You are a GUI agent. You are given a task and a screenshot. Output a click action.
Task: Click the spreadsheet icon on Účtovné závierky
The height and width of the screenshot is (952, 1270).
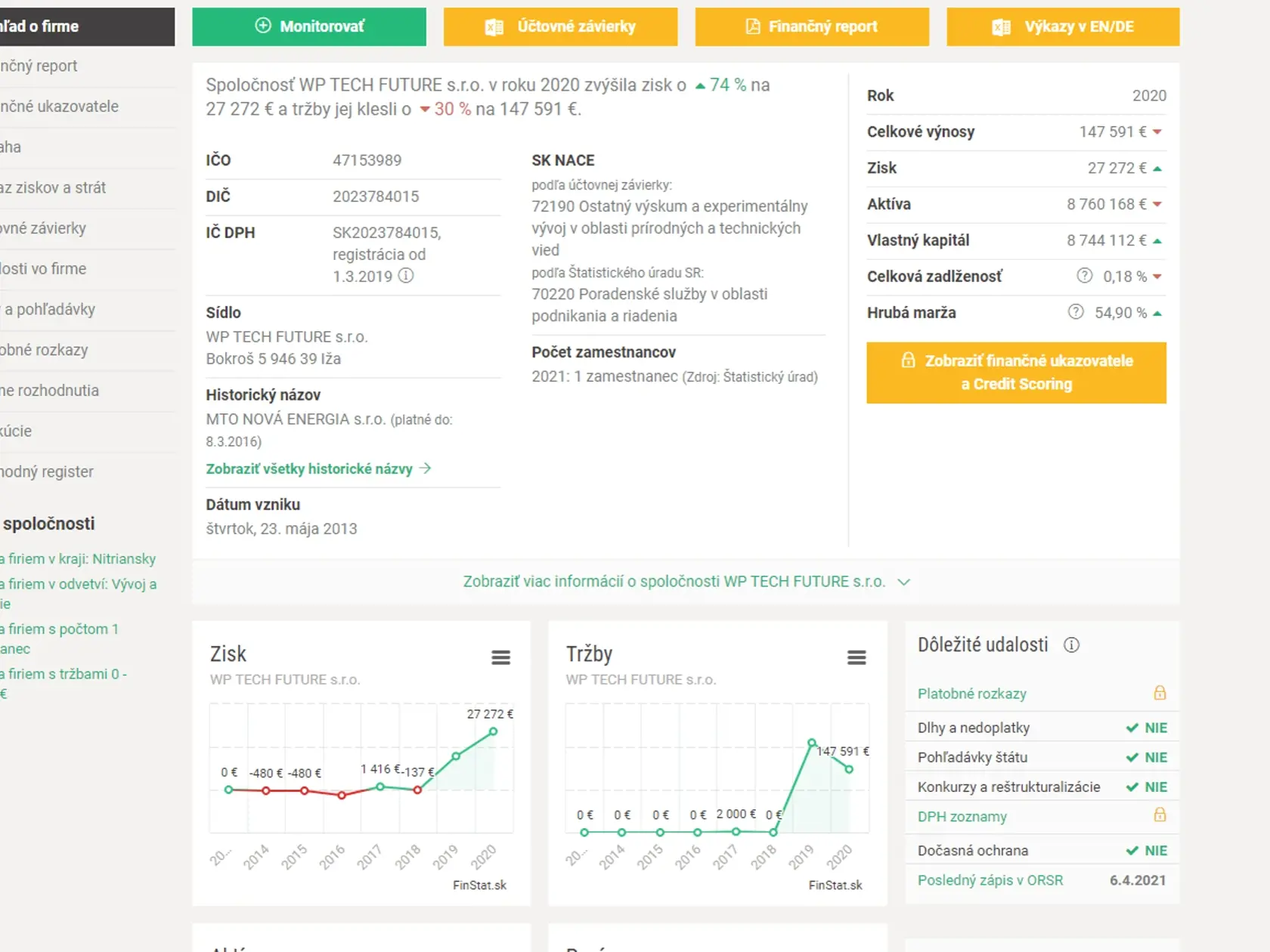point(494,27)
